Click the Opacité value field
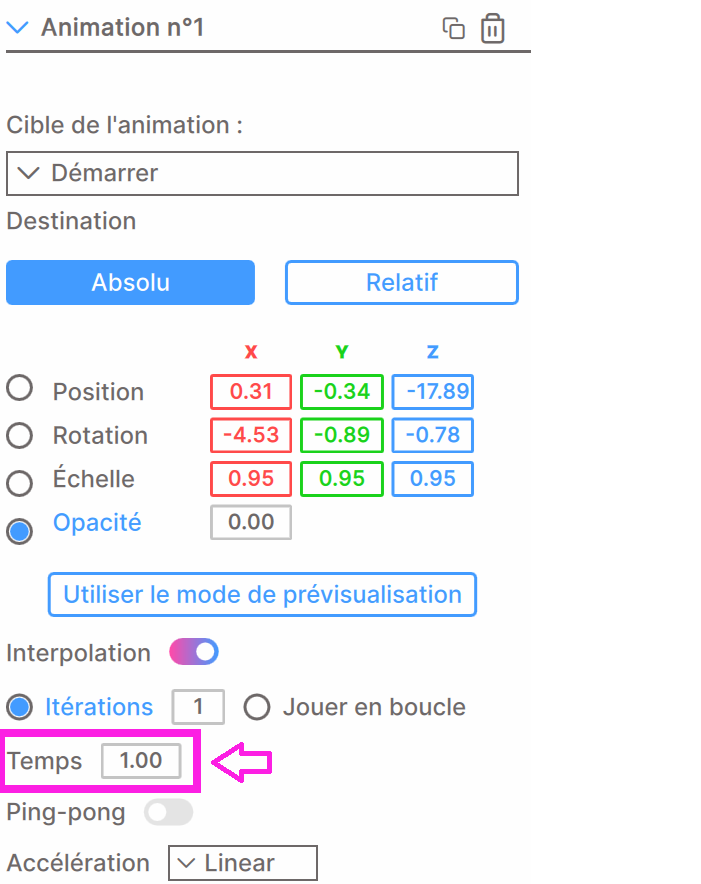 (x=251, y=523)
